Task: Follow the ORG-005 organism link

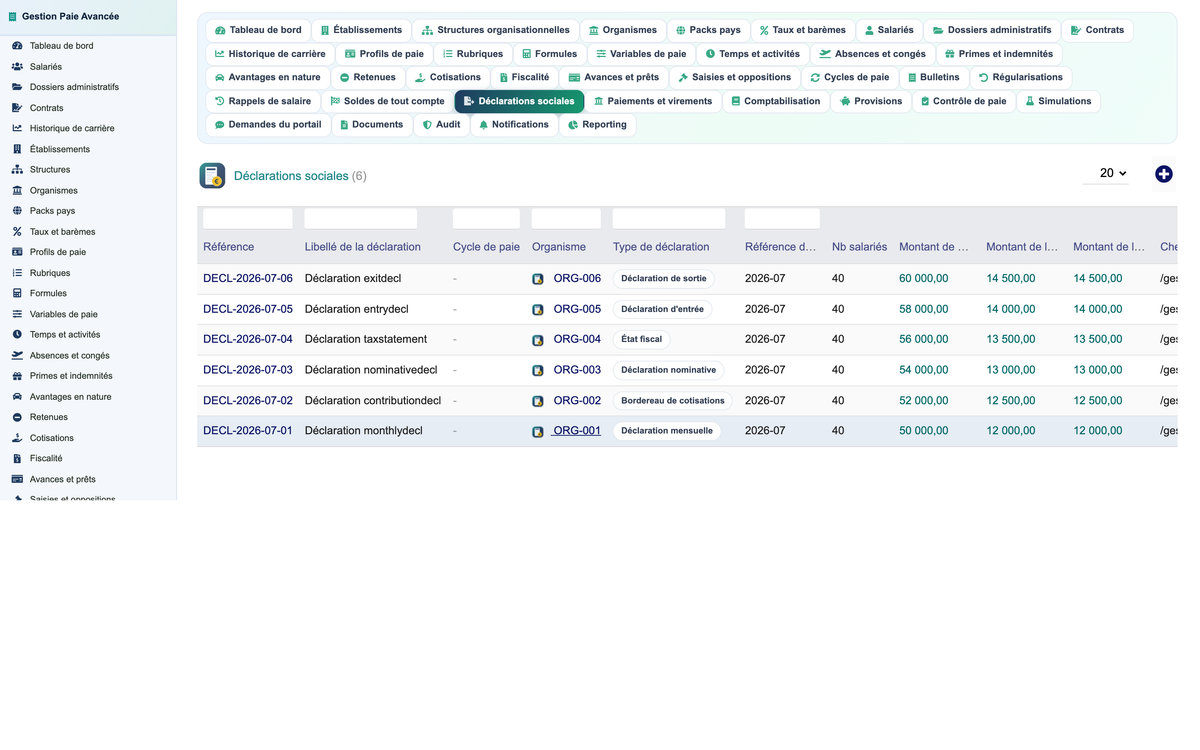Action: tap(577, 309)
